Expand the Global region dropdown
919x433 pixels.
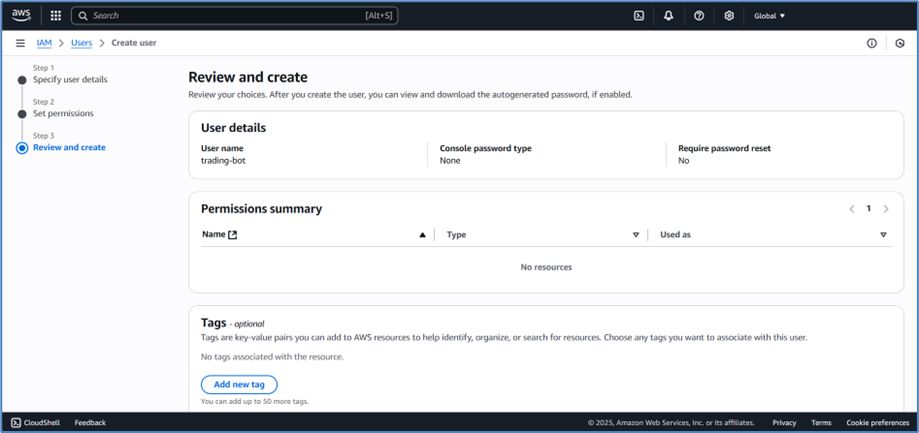point(769,16)
